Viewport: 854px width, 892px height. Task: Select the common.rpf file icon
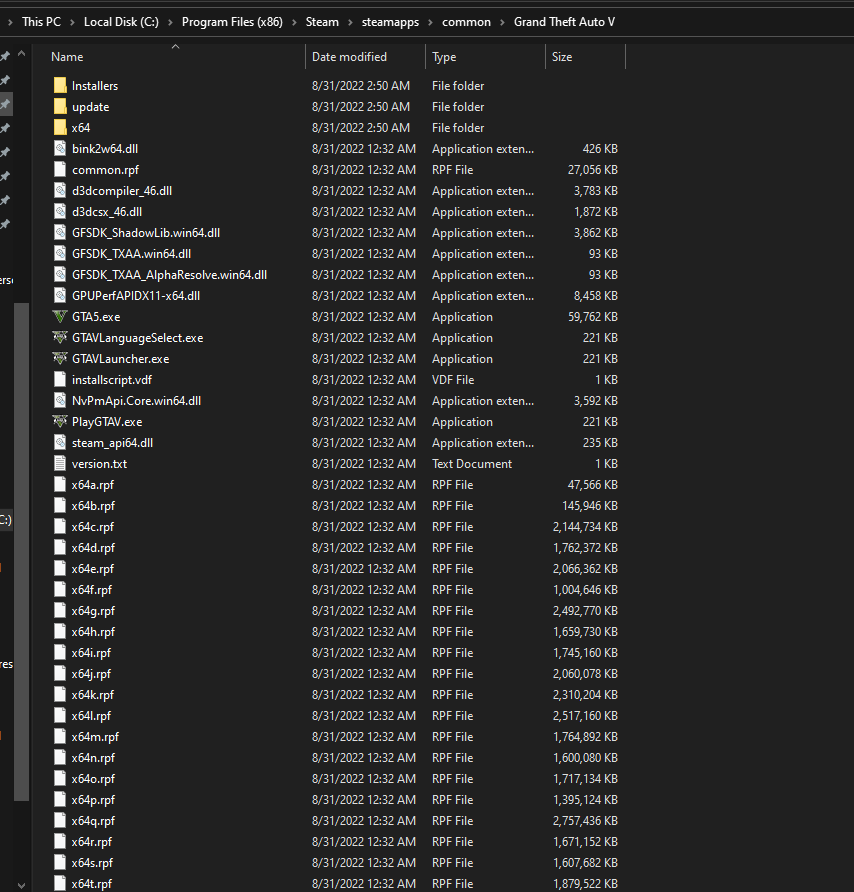pyautogui.click(x=58, y=169)
